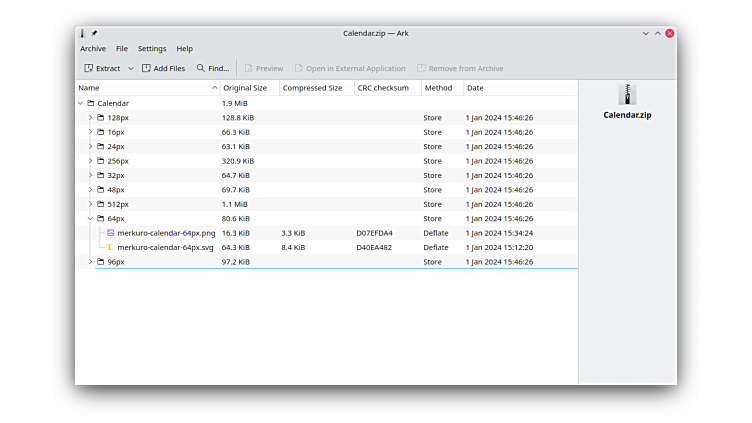
Task: Open the Extract dropdown arrow
Action: tap(130, 68)
